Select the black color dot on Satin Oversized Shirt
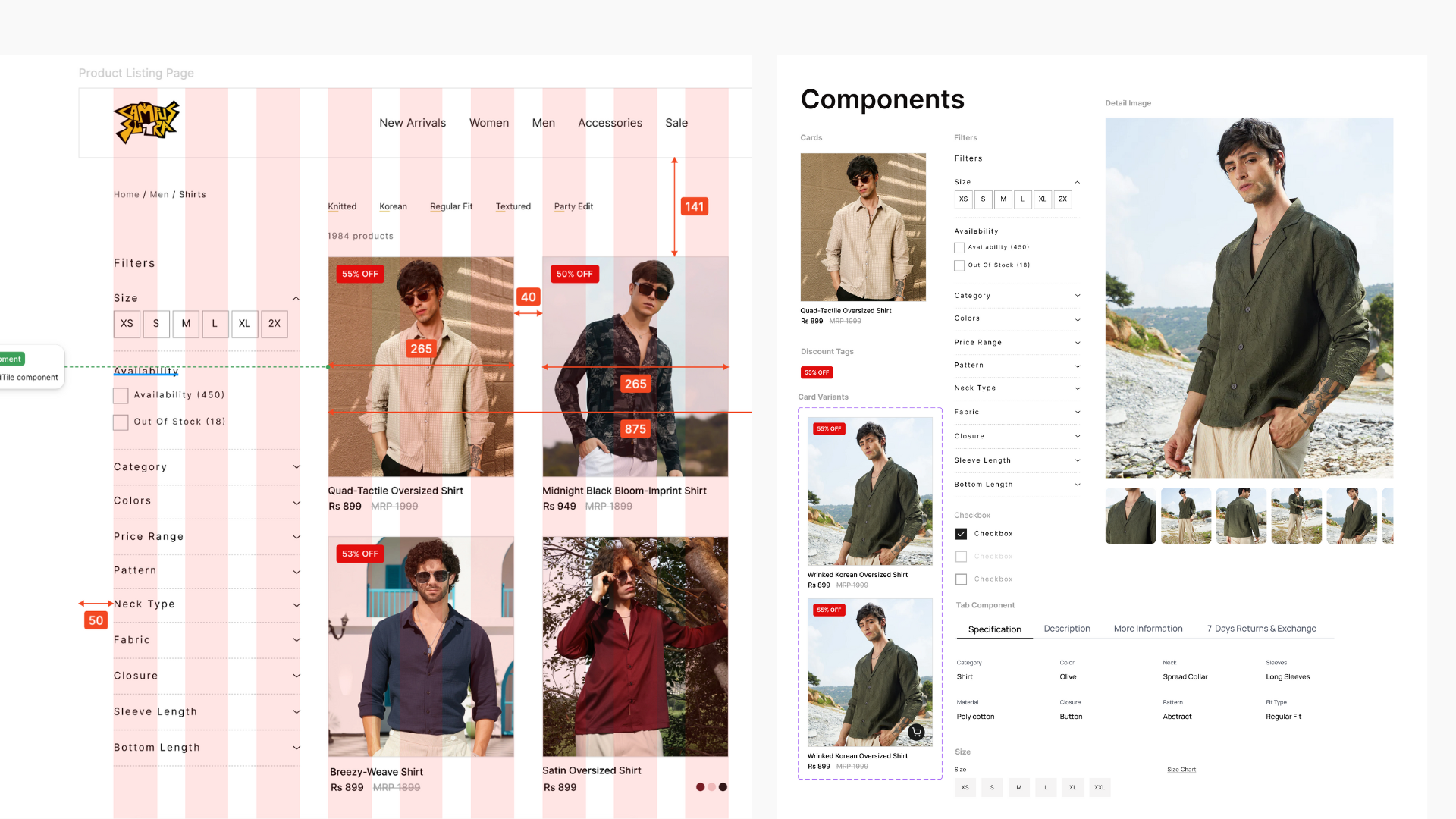 [723, 787]
